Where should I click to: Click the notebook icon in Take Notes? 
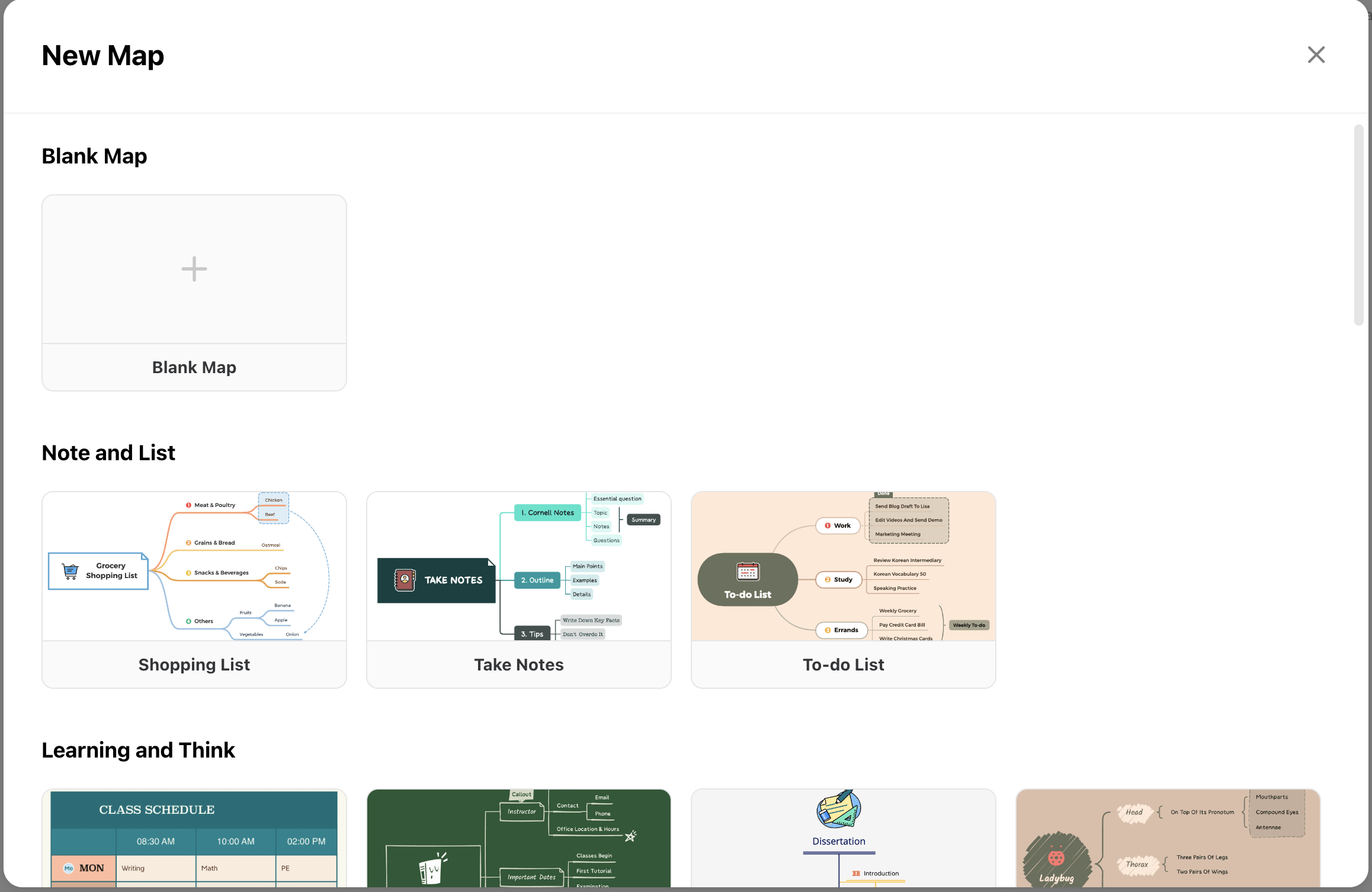coord(405,580)
